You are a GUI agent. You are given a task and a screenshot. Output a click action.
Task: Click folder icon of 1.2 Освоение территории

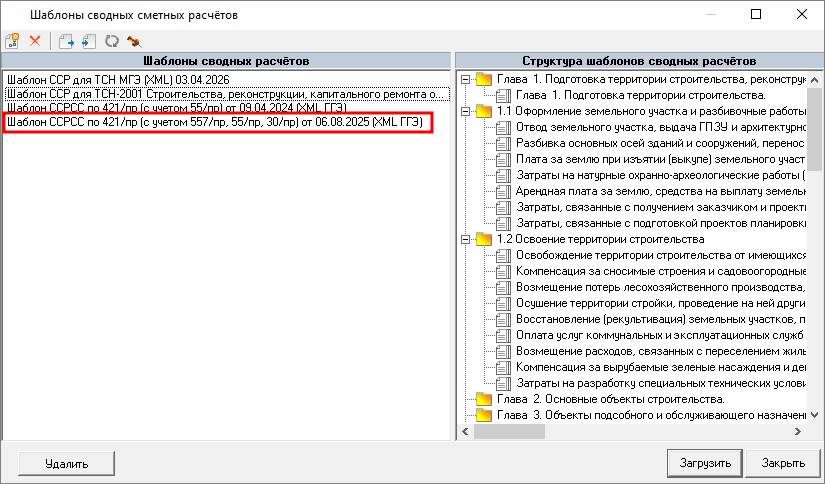pyautogui.click(x=484, y=239)
